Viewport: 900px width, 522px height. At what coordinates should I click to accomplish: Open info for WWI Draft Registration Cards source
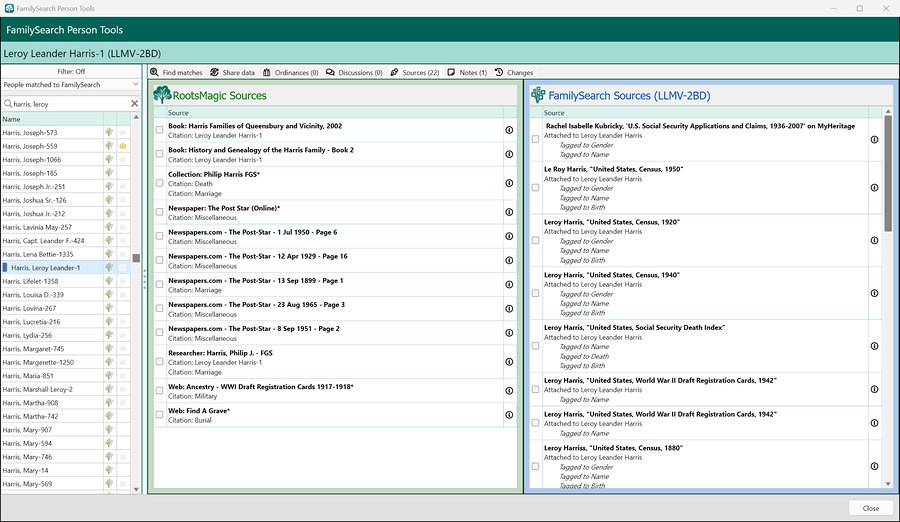[509, 391]
